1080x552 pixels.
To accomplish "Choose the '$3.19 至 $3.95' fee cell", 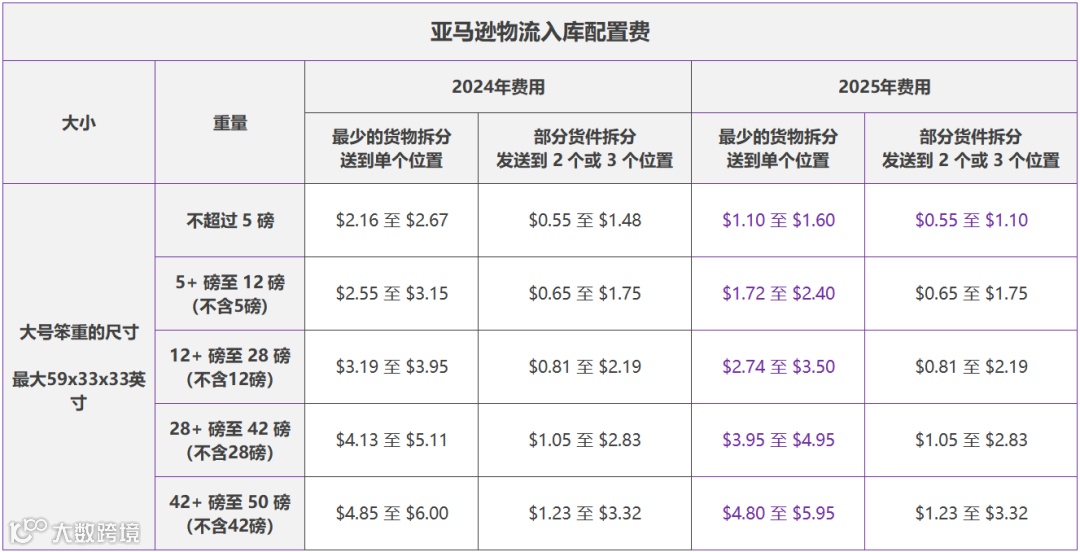I will tap(392, 367).
